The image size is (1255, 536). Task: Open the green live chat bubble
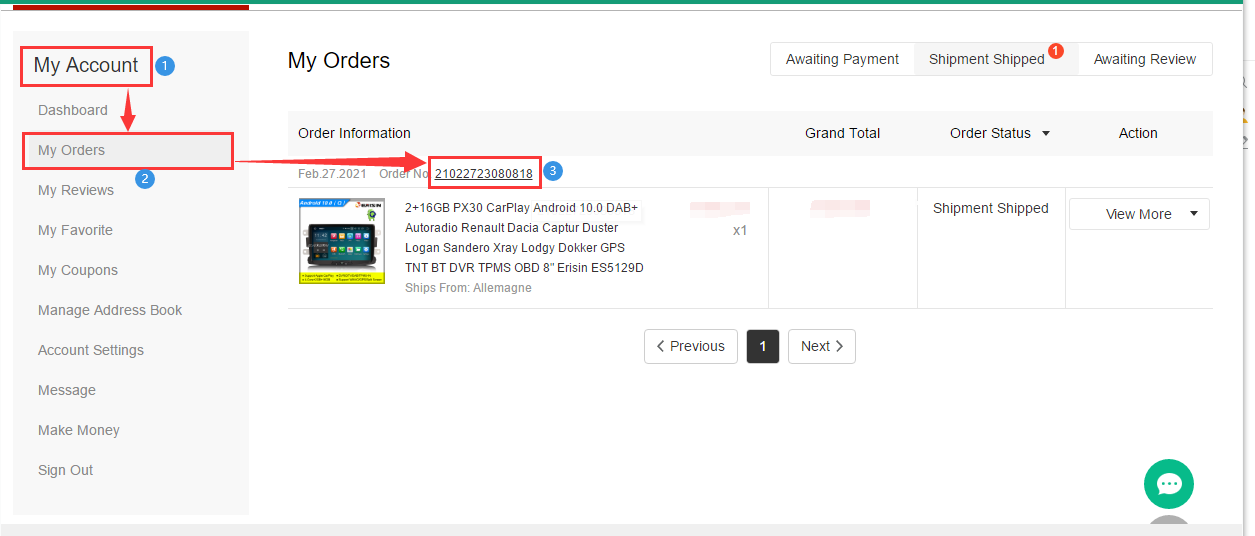pos(1169,484)
